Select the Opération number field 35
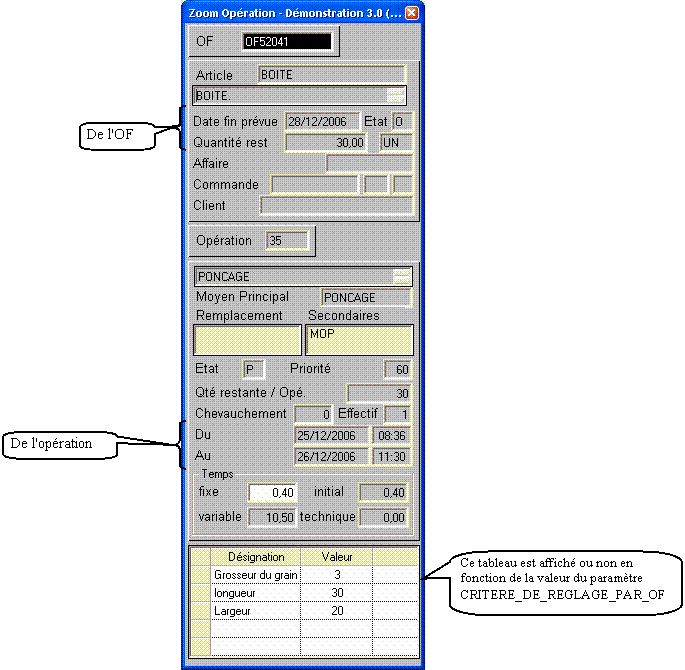Screen dimensions: 685x670 pyautogui.click(x=287, y=241)
